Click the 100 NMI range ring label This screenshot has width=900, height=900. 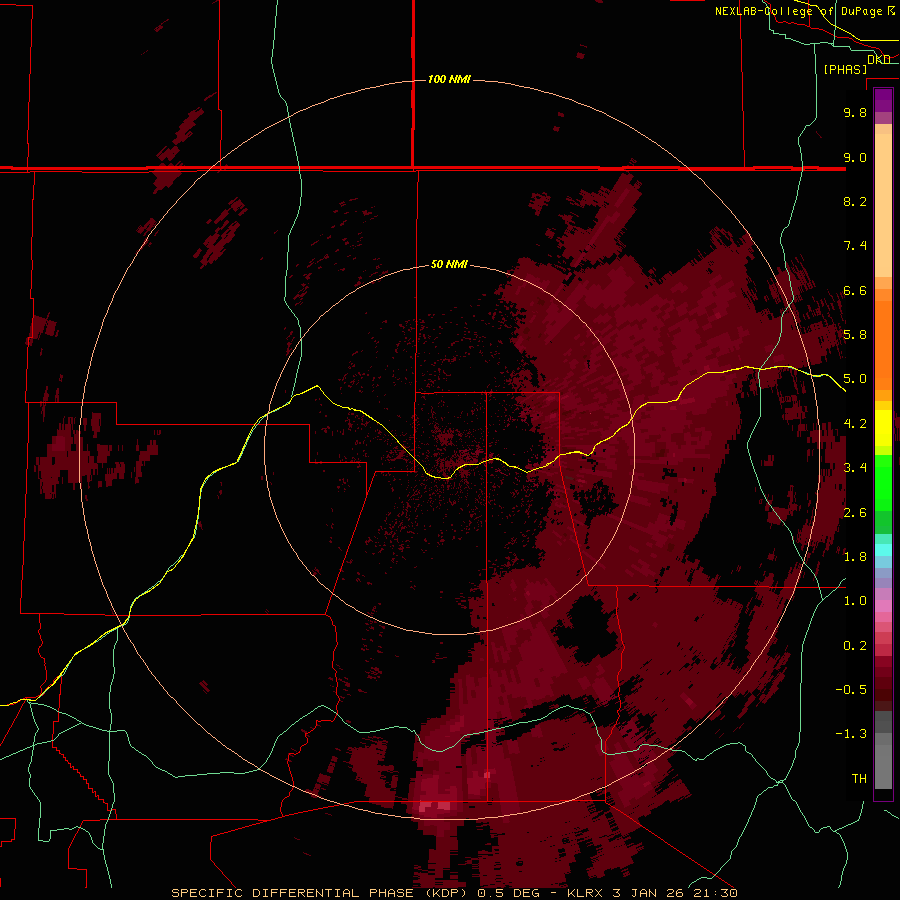coord(449,79)
